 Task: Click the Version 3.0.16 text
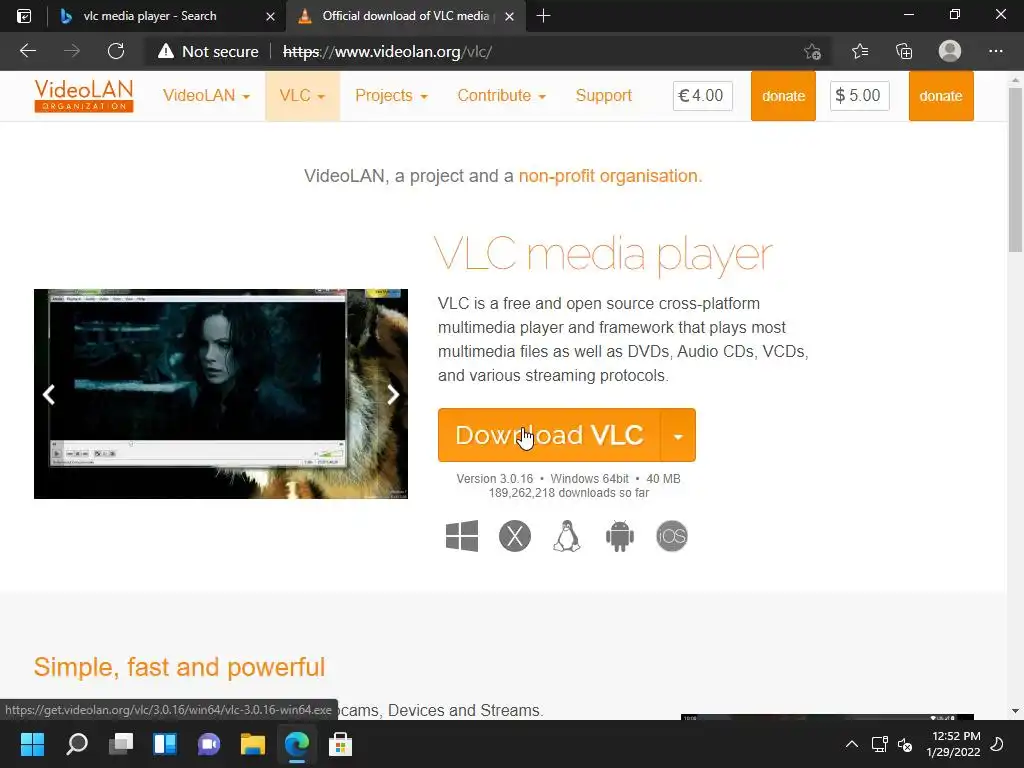494,479
